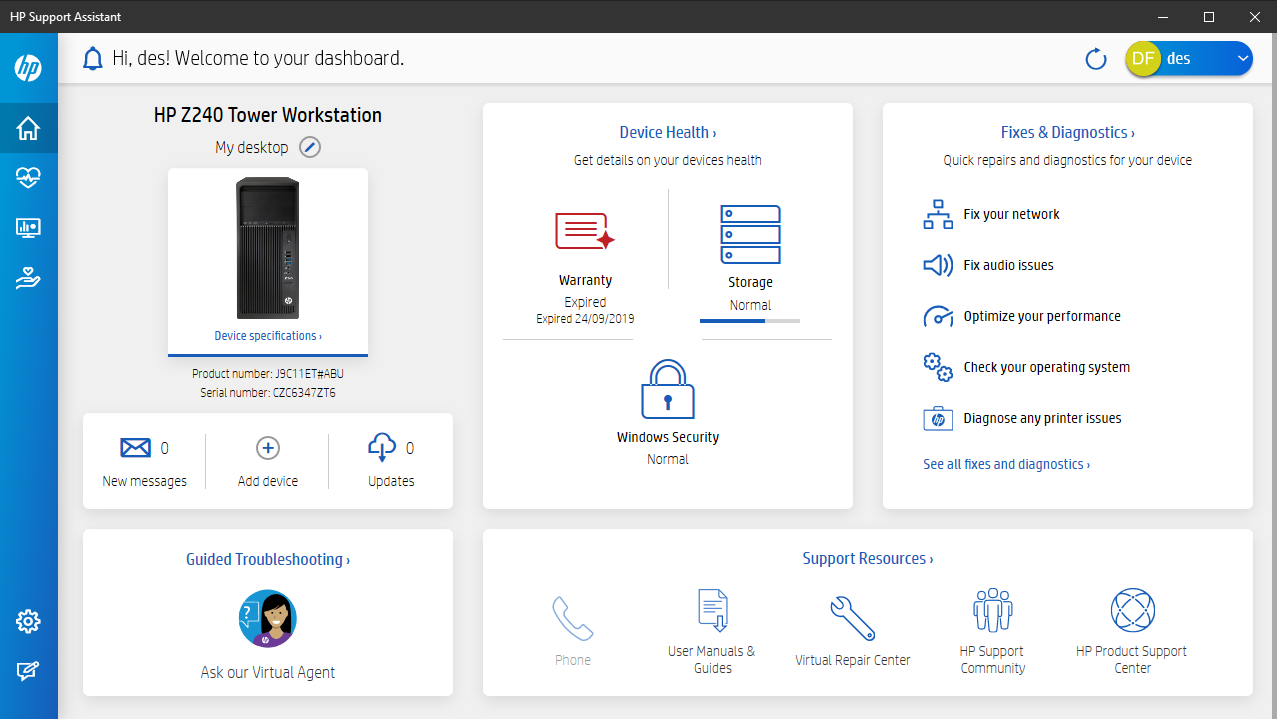Click the DF user avatar

tap(1143, 58)
